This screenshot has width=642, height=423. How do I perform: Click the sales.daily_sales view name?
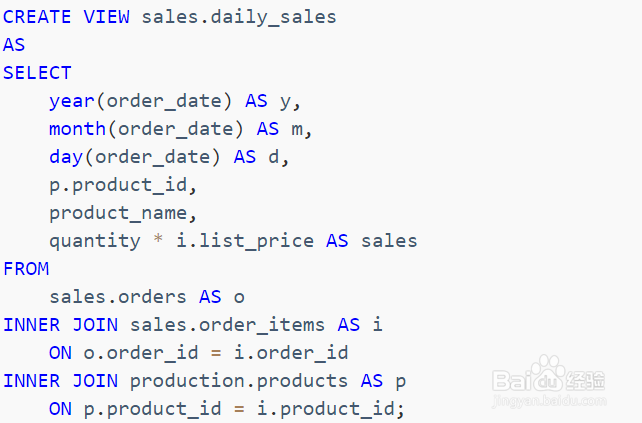(x=239, y=18)
